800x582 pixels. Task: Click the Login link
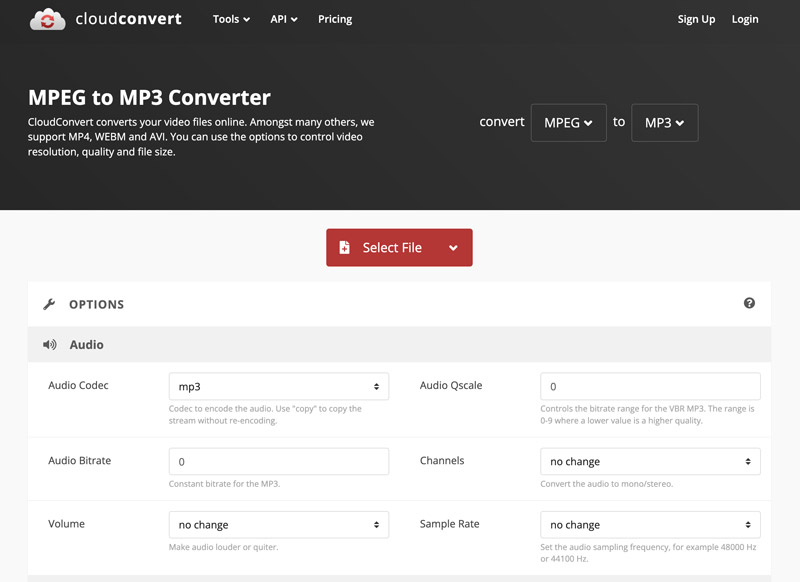coord(744,18)
